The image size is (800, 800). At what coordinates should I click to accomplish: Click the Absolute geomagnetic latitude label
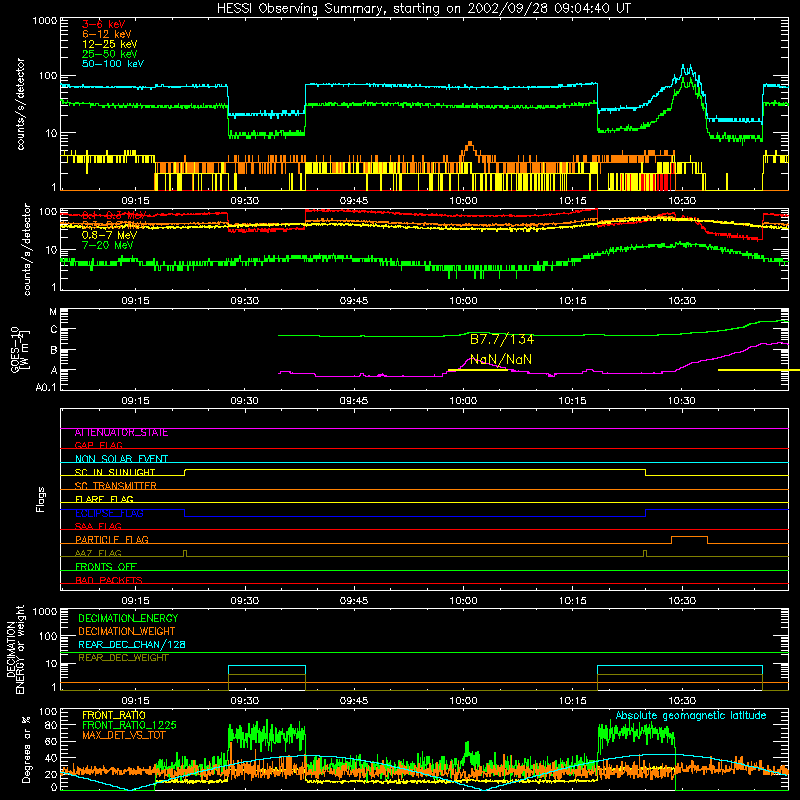[691, 716]
